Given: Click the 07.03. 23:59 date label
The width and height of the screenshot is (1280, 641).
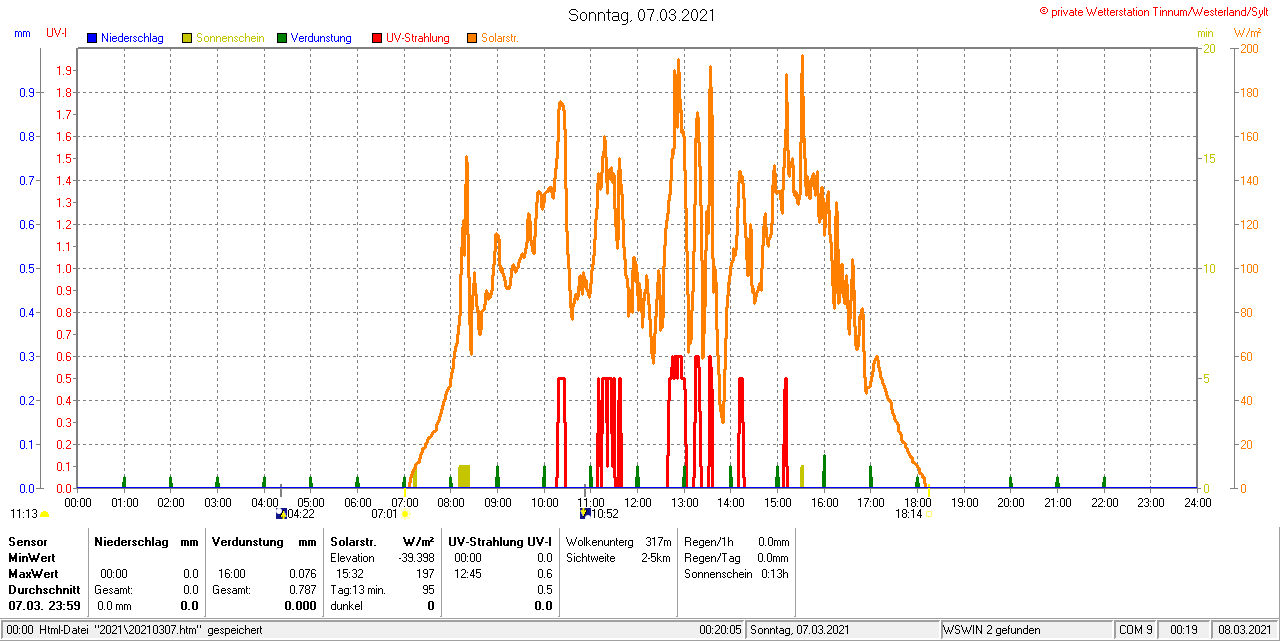Looking at the screenshot, I should 44,606.
